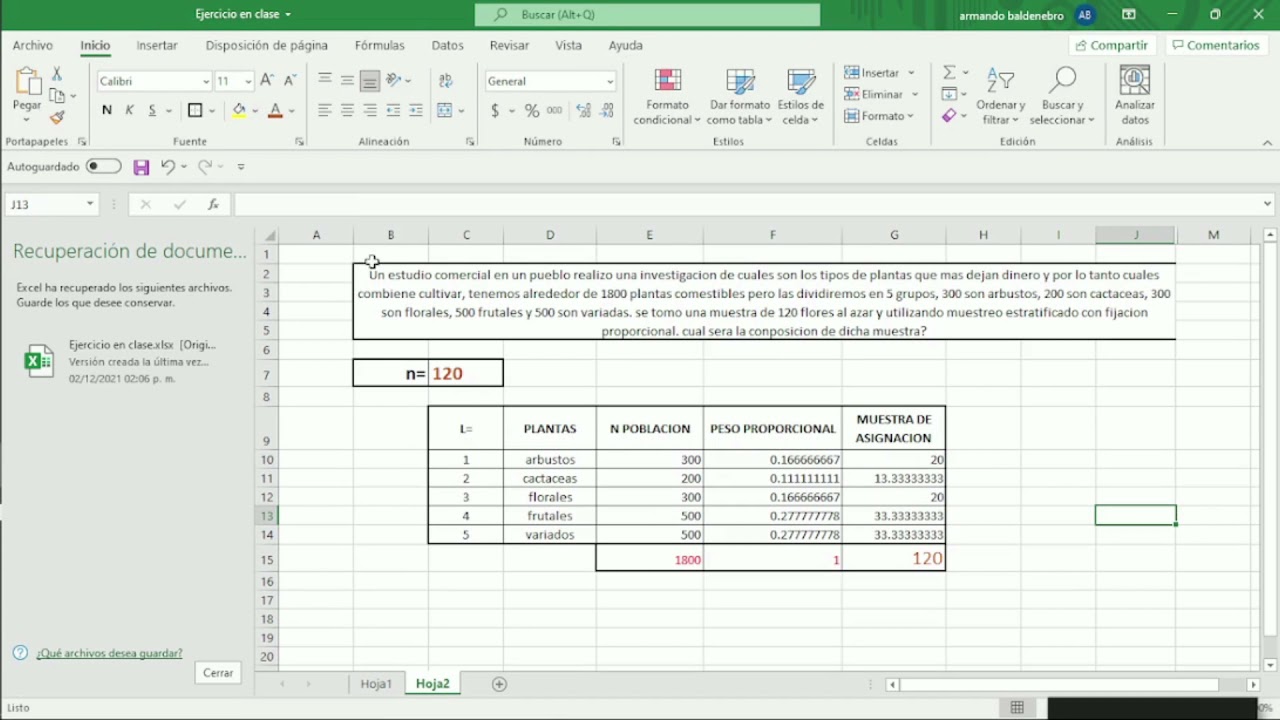Expand the Formato cells dropdown
1280x720 pixels.
tap(911, 116)
